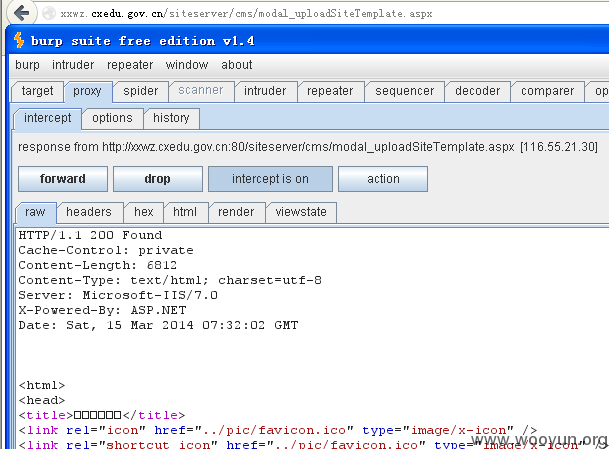Click the drop button

(157, 179)
